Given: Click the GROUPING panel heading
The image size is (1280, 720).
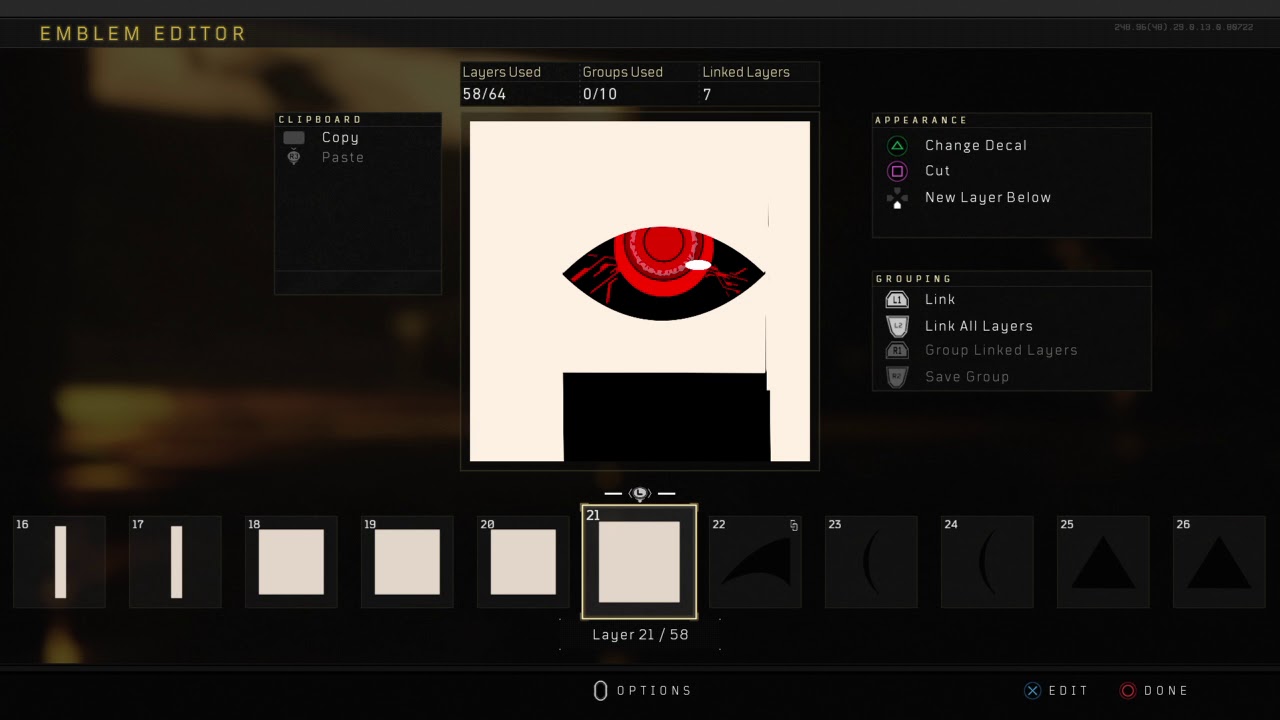Looking at the screenshot, I should [x=914, y=279].
